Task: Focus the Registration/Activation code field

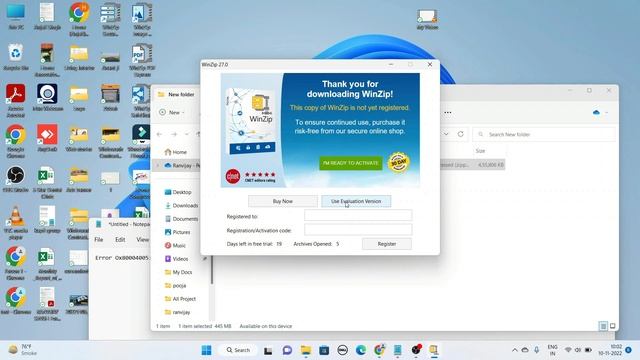Action: 358,230
